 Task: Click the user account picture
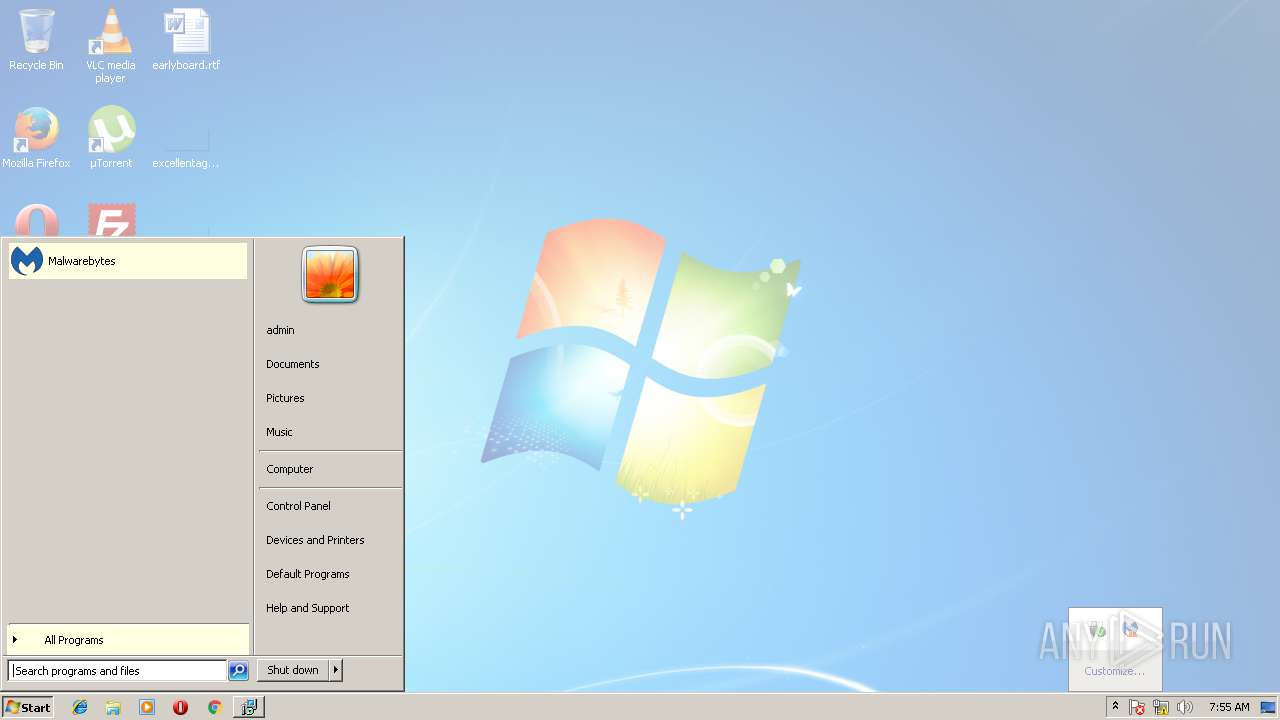click(x=330, y=275)
